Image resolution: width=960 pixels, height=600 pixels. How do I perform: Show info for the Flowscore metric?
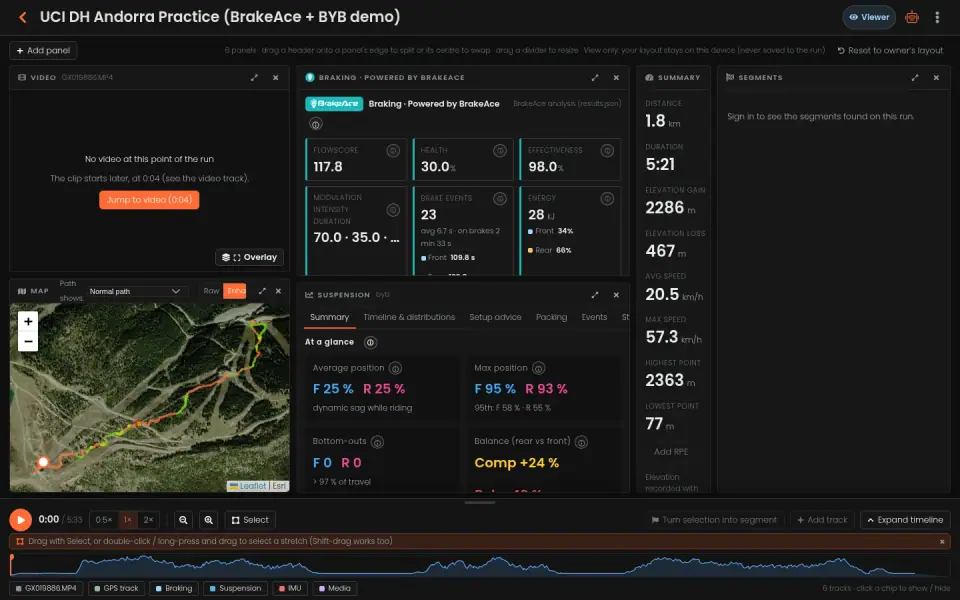tap(393, 151)
